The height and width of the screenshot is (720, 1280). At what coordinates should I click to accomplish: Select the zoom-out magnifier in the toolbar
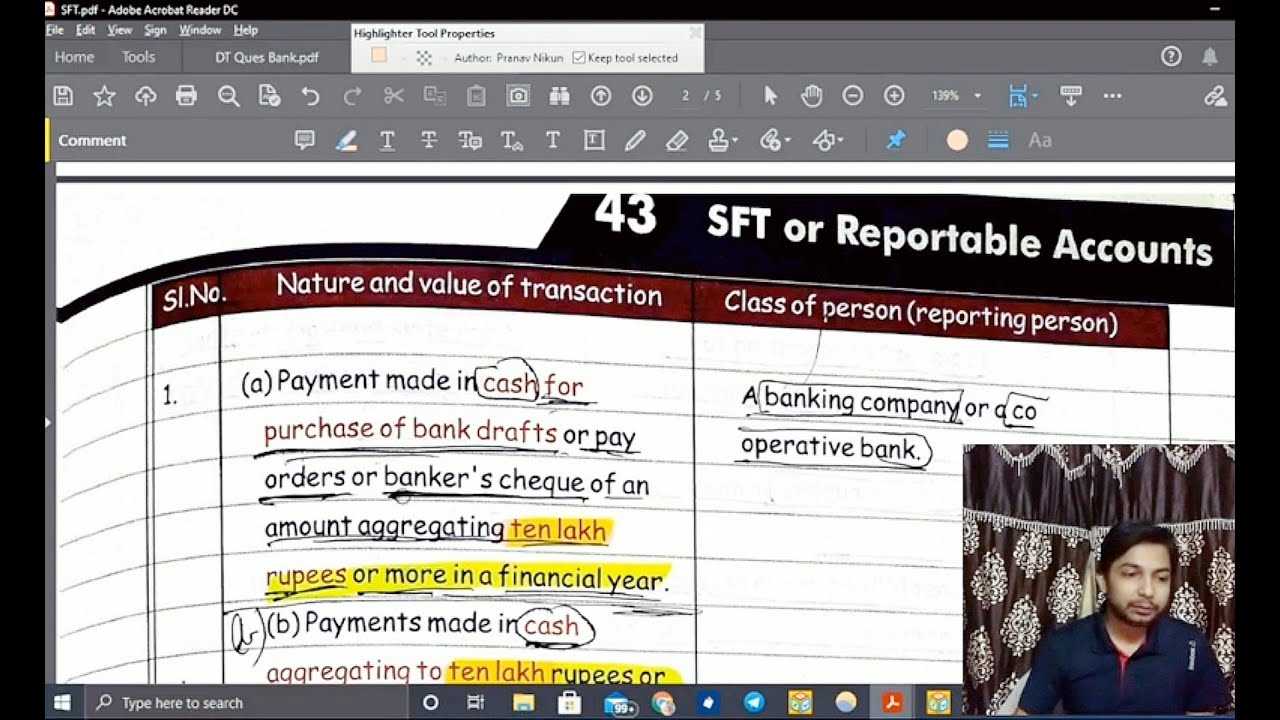(229, 96)
